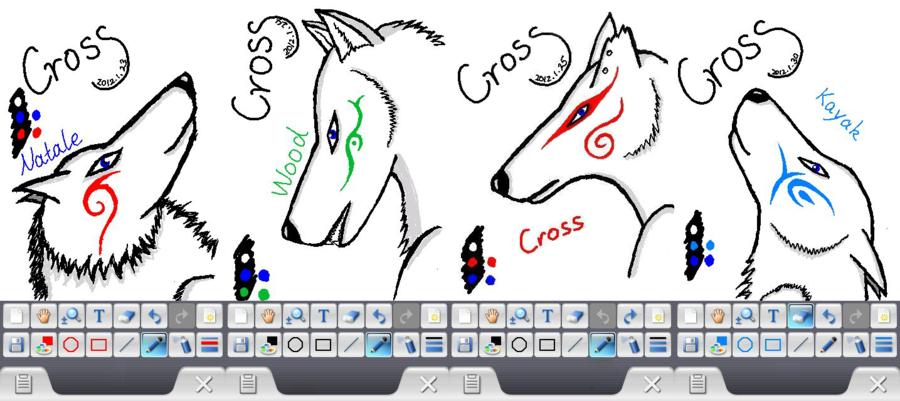The image size is (900, 401).
Task: Open line thickness selector under red Cross drawing
Action: pyautogui.click(x=658, y=345)
